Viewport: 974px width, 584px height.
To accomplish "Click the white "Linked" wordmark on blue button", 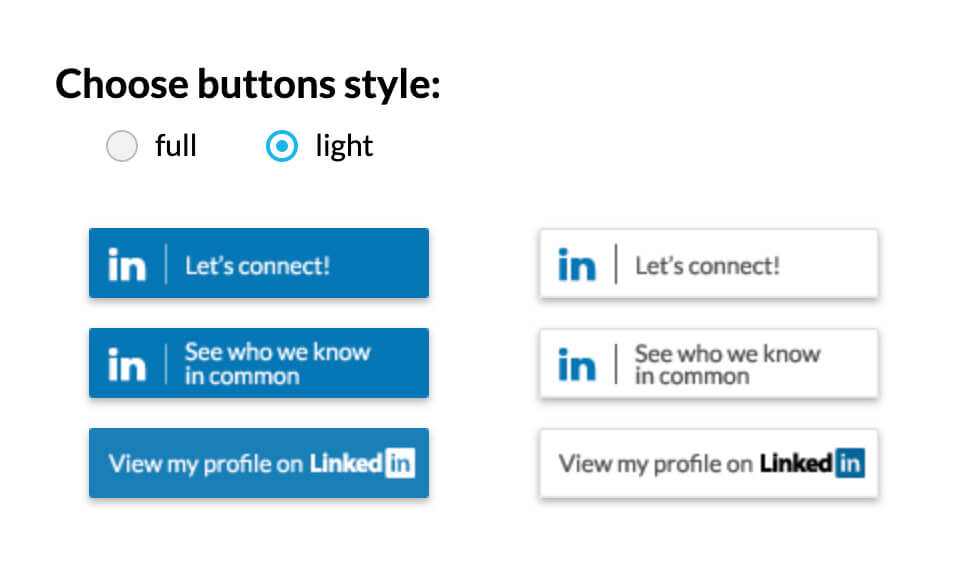I will click(x=346, y=463).
